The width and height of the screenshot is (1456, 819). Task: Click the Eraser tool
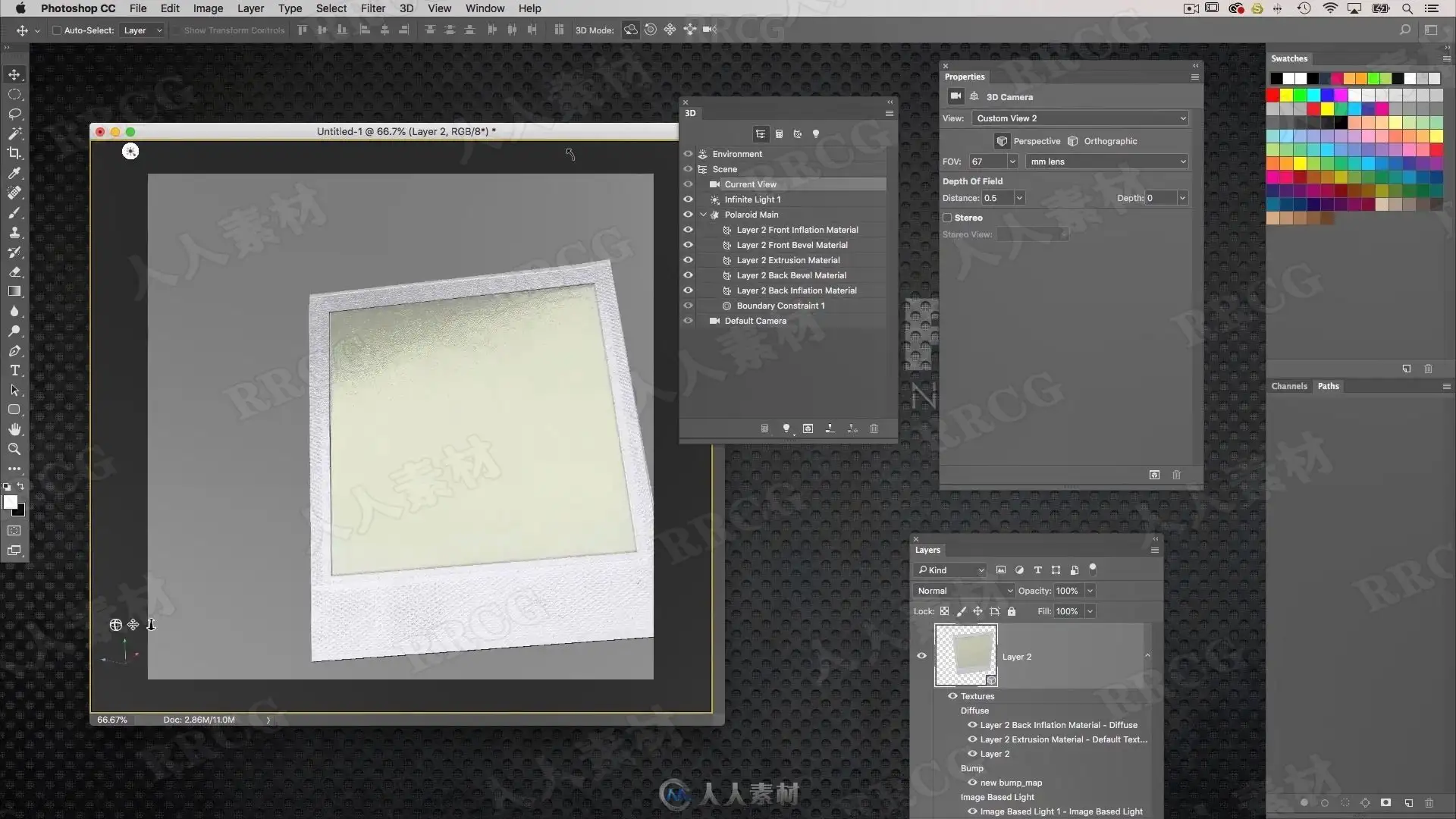click(14, 271)
